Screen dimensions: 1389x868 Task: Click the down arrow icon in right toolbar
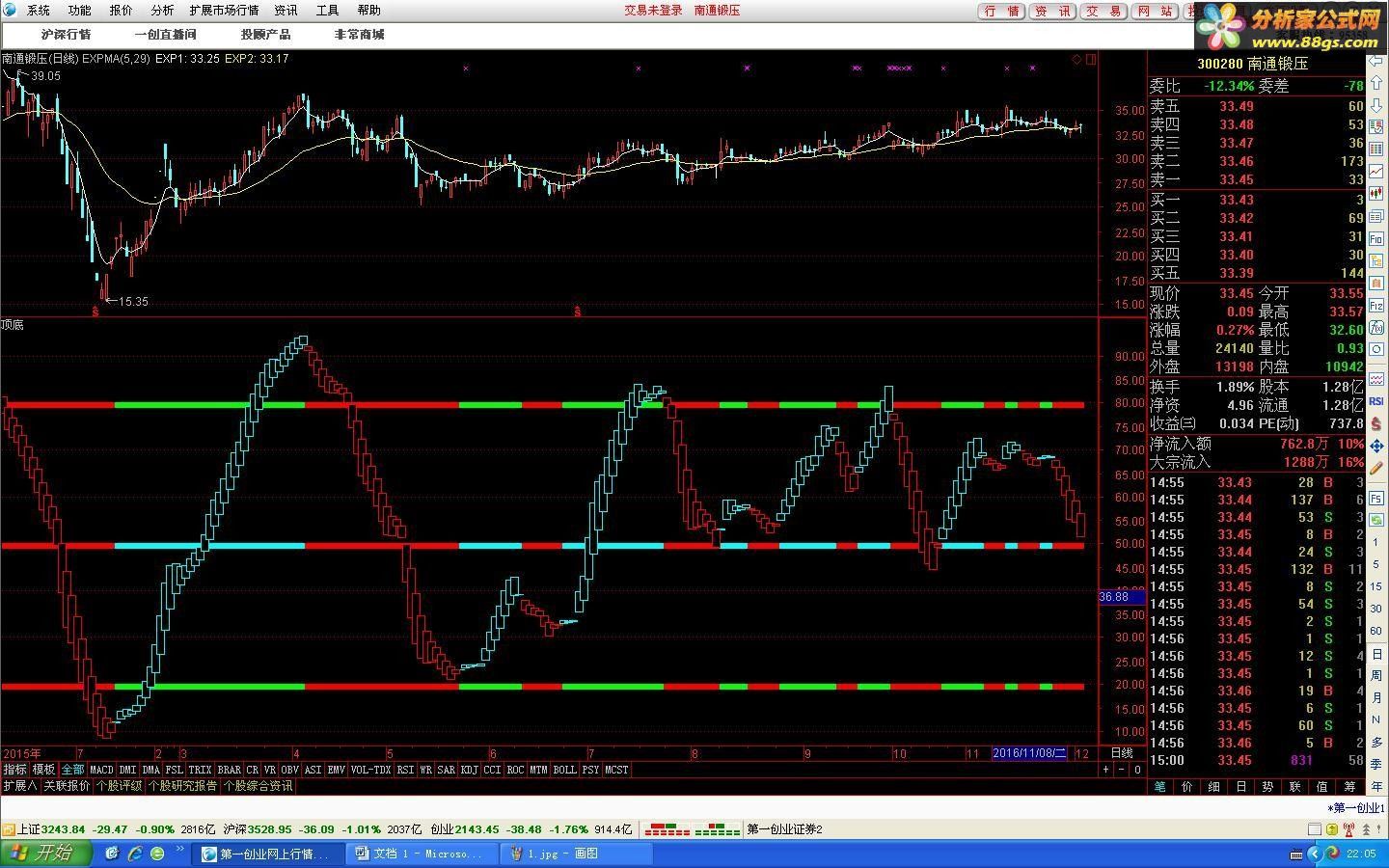click(x=1376, y=105)
